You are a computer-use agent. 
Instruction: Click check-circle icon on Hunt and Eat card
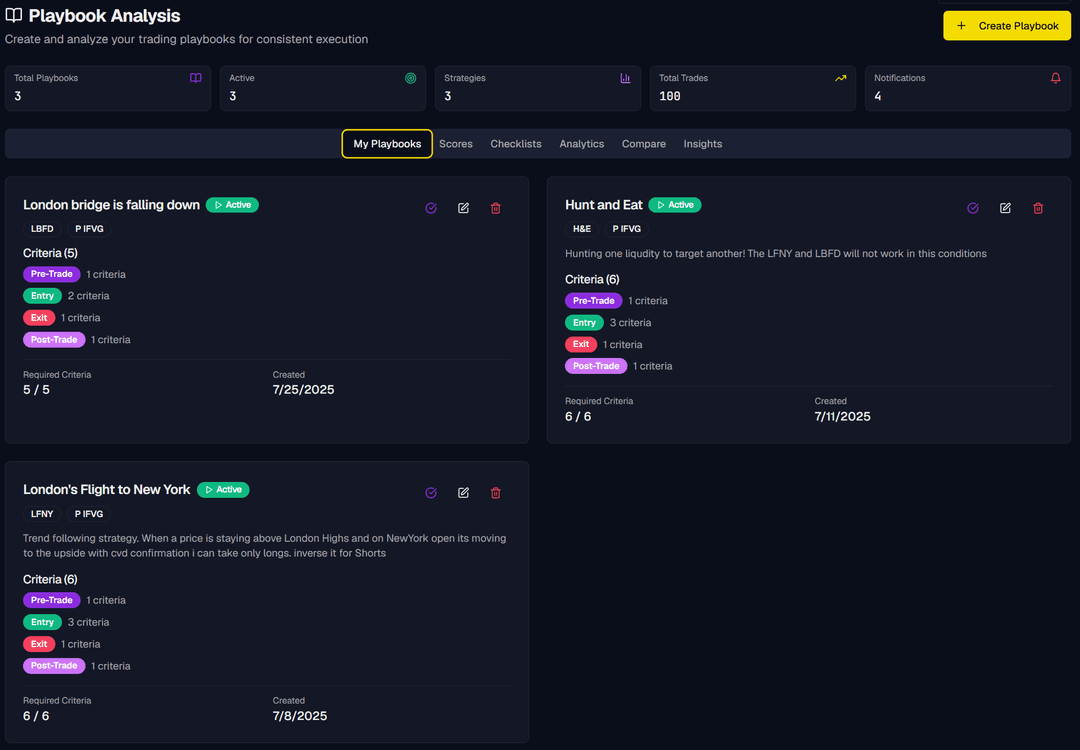(x=973, y=208)
